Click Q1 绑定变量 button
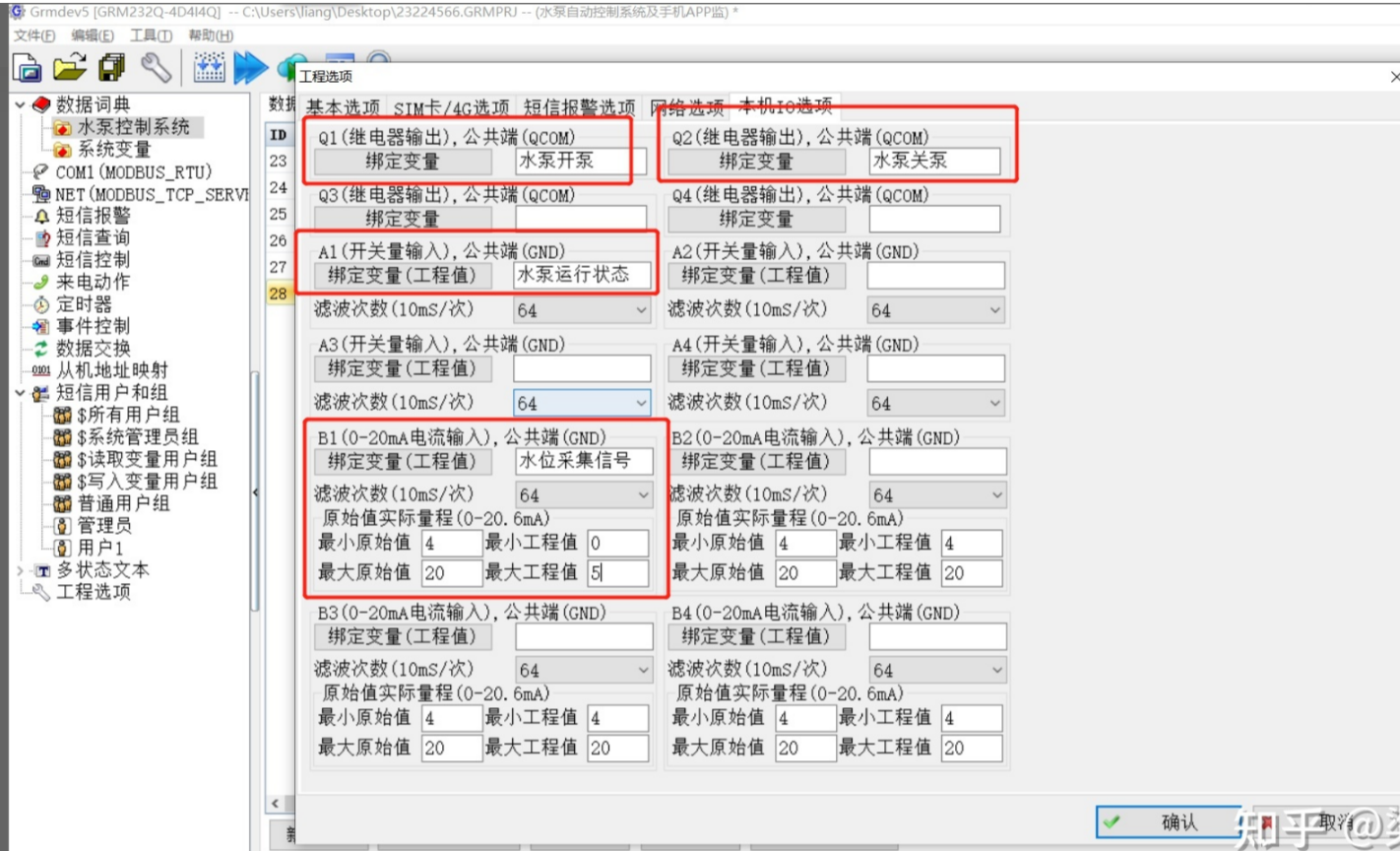The image size is (1400, 851). coord(403,162)
